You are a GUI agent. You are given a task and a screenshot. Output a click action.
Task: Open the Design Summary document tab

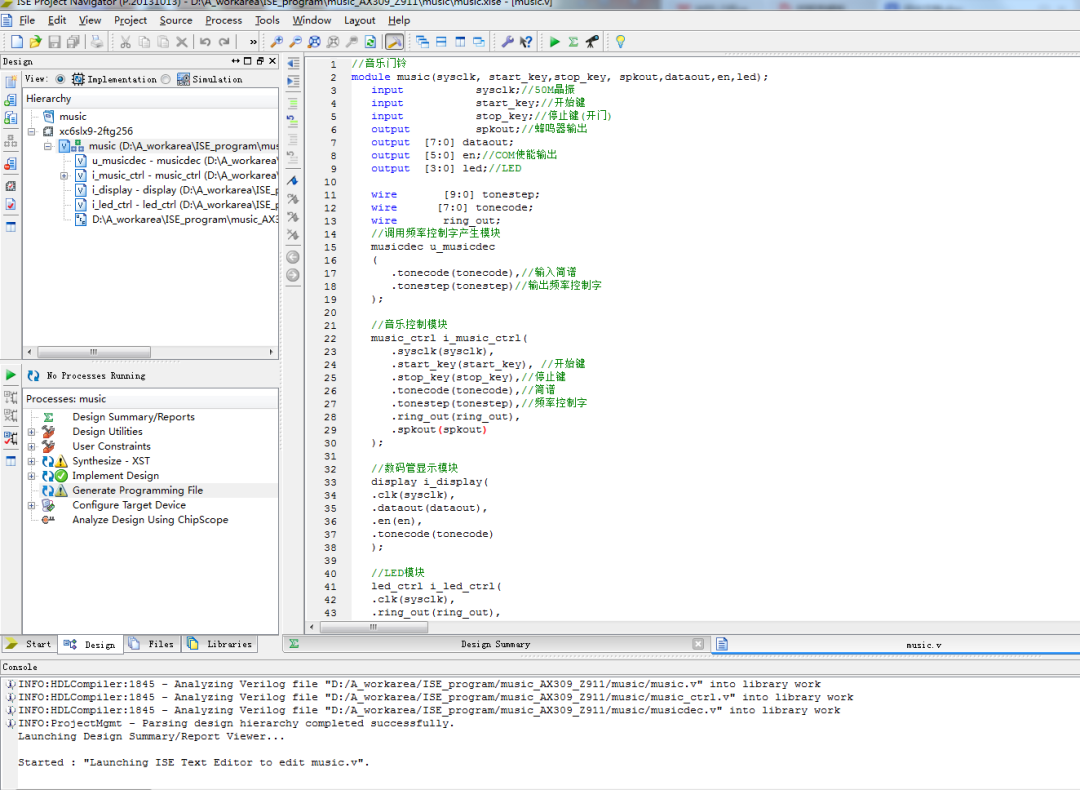coord(495,644)
